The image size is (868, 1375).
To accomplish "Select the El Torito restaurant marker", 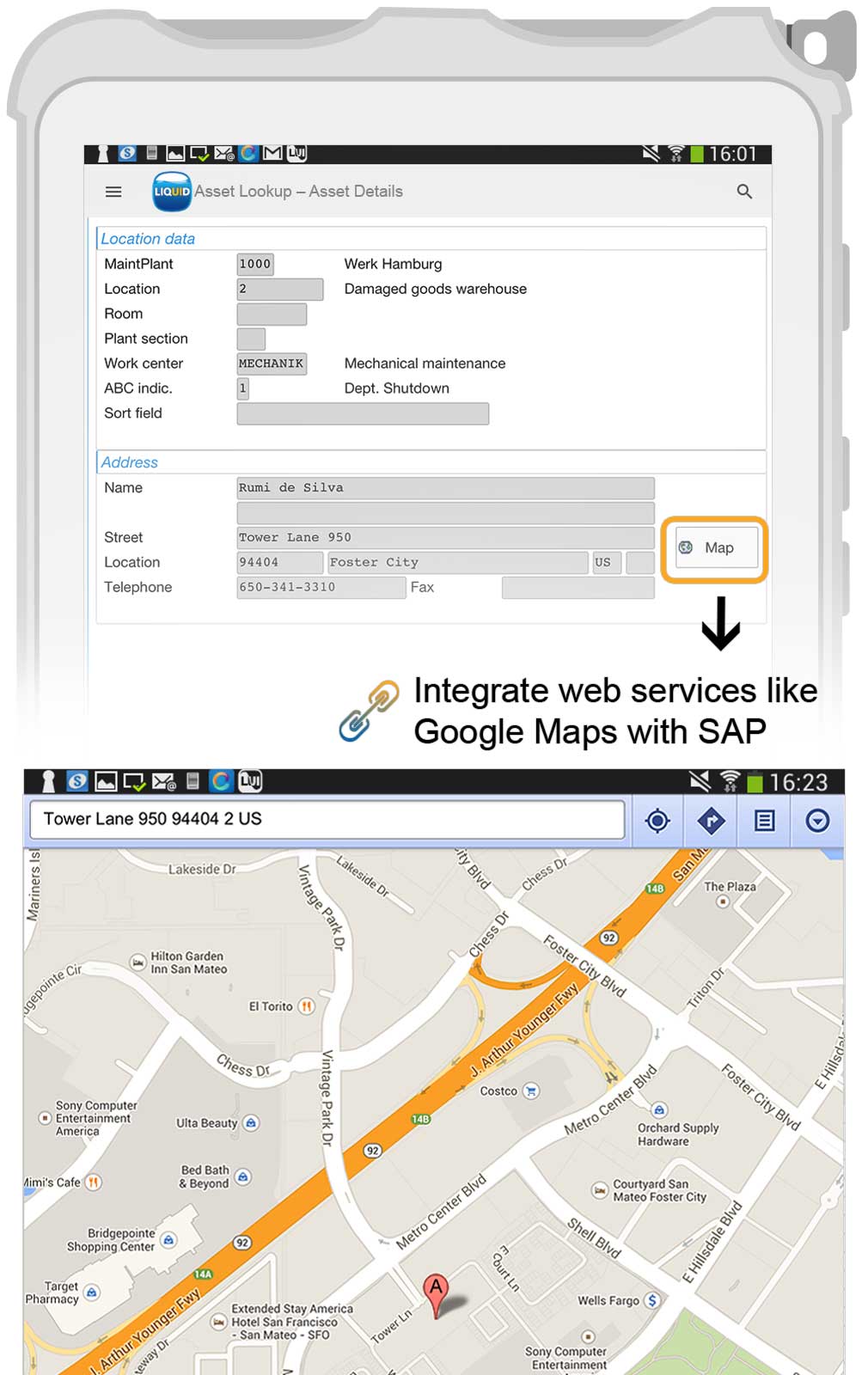I will 306,1006.
